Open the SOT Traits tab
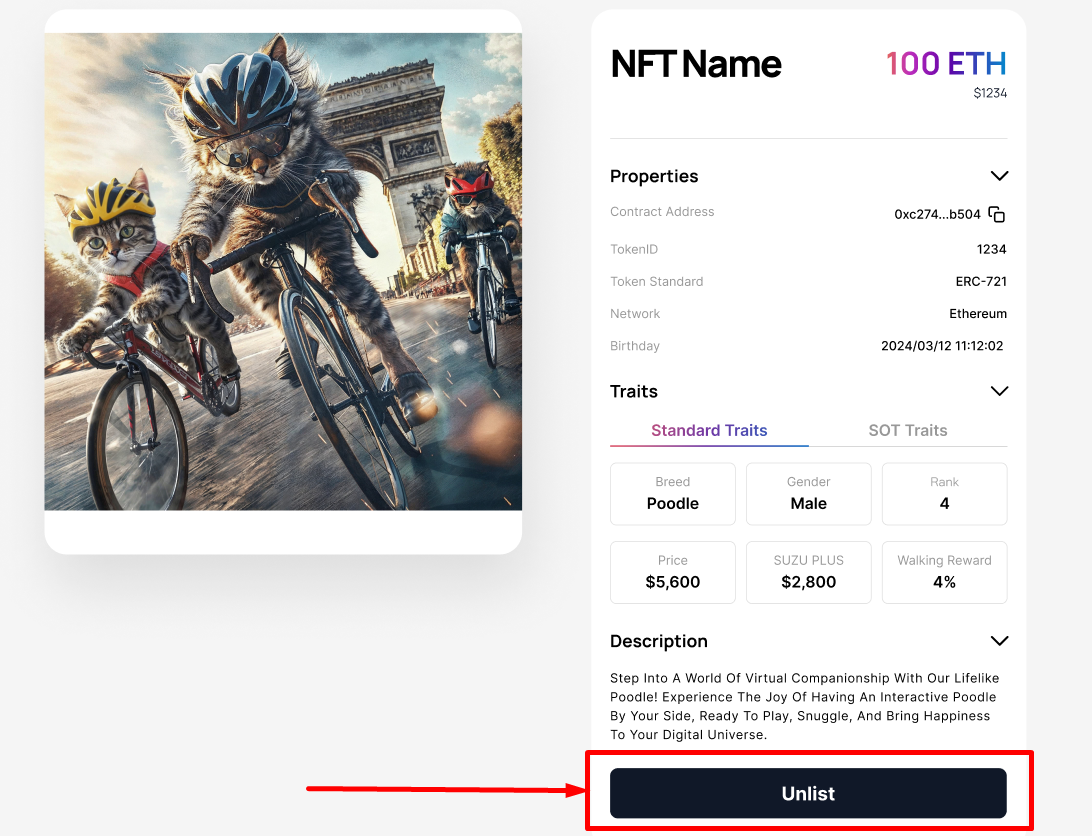 [907, 431]
